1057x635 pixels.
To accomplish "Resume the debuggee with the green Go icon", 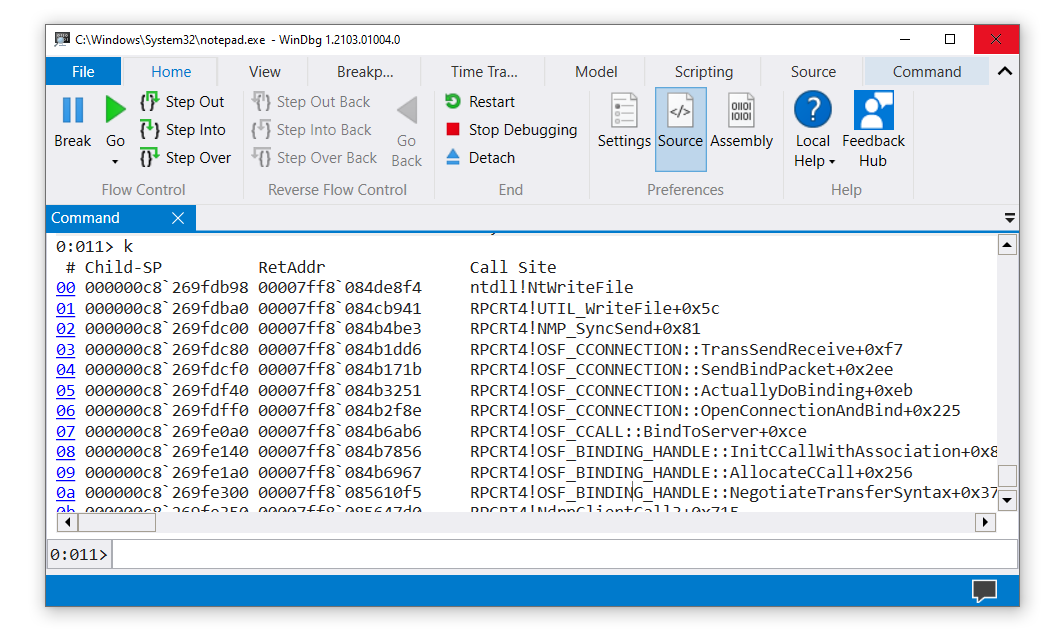I will [113, 110].
